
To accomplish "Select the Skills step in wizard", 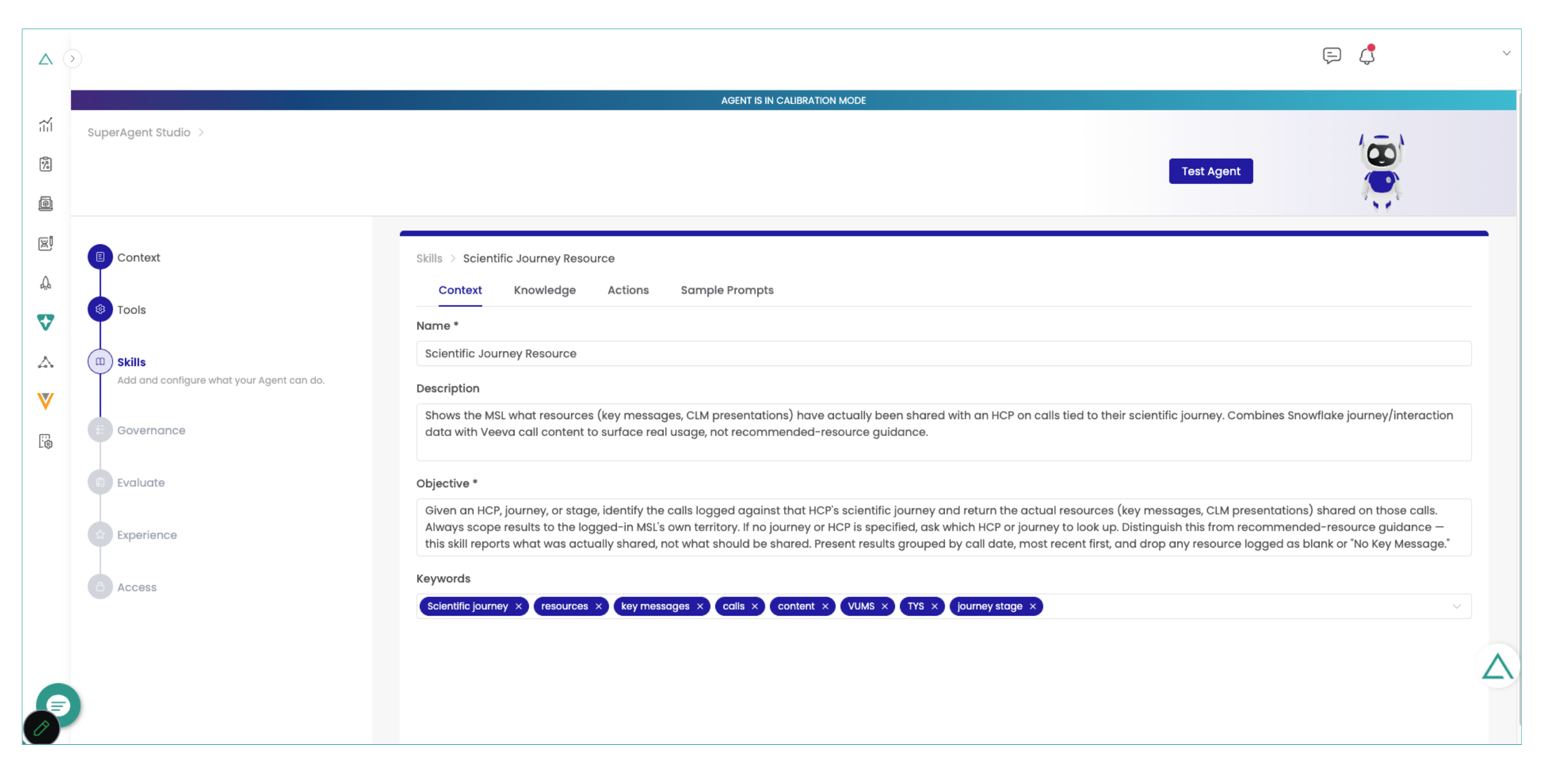I will coord(117,362).
